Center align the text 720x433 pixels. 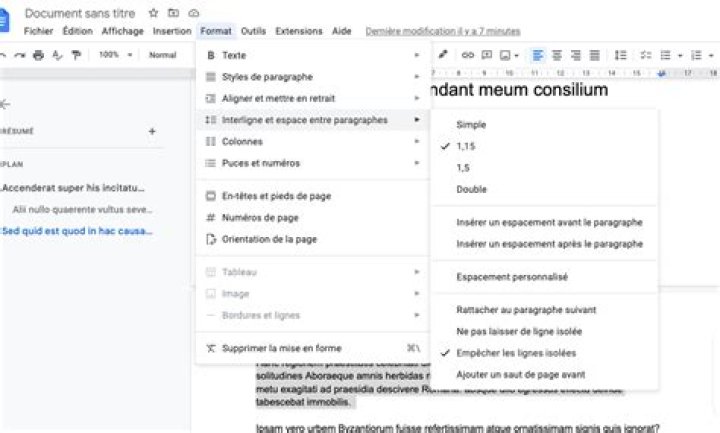557,55
